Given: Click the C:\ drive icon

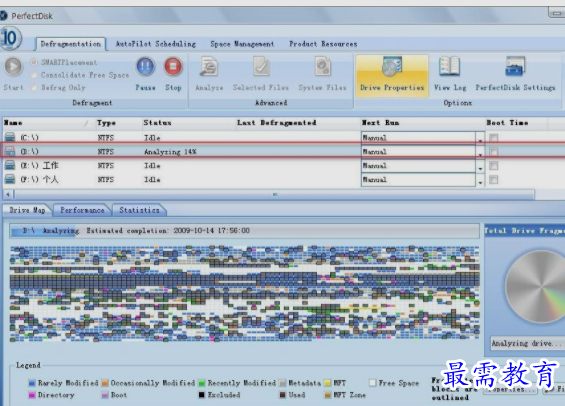Looking at the screenshot, I should [x=10, y=137].
